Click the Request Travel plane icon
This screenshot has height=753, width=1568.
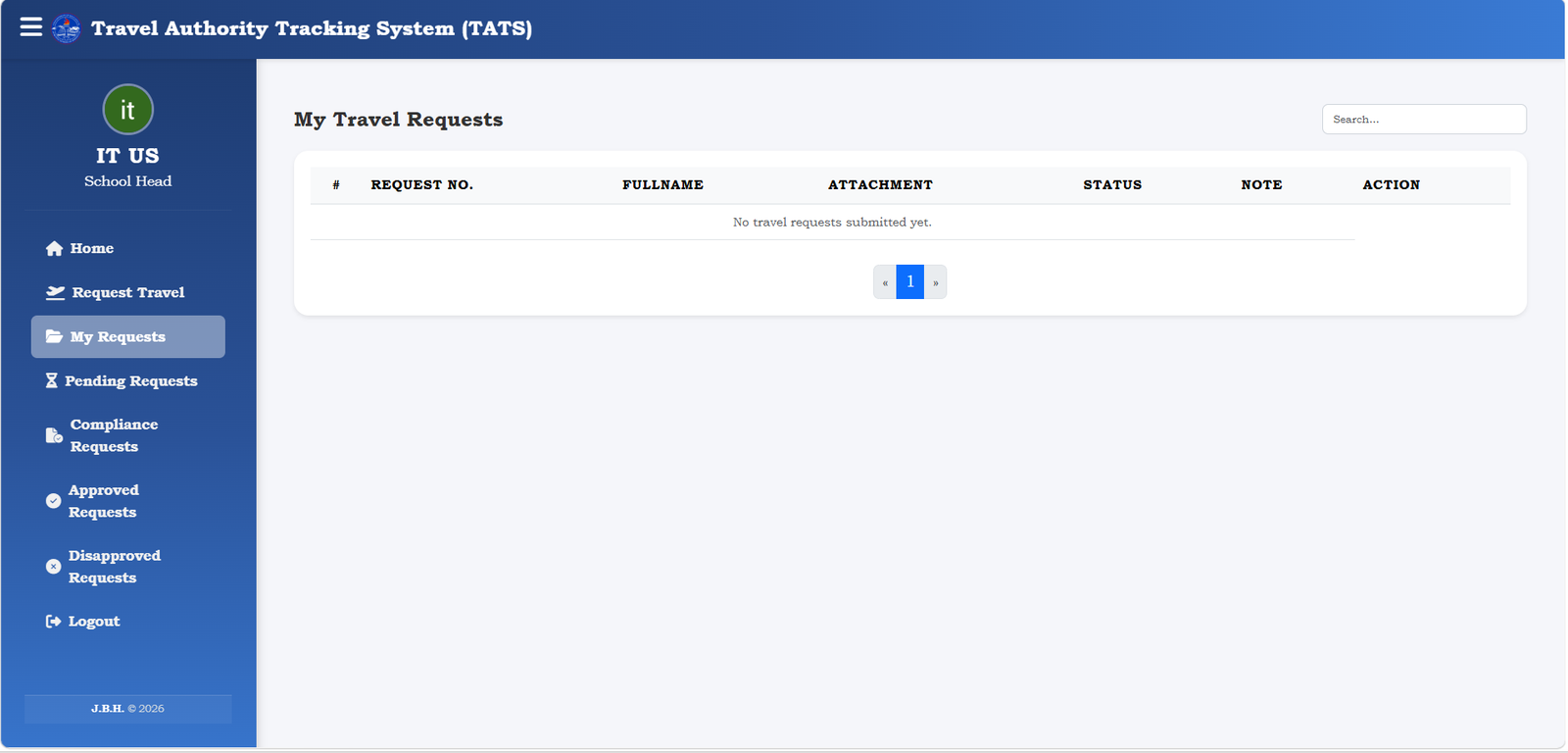(x=55, y=293)
